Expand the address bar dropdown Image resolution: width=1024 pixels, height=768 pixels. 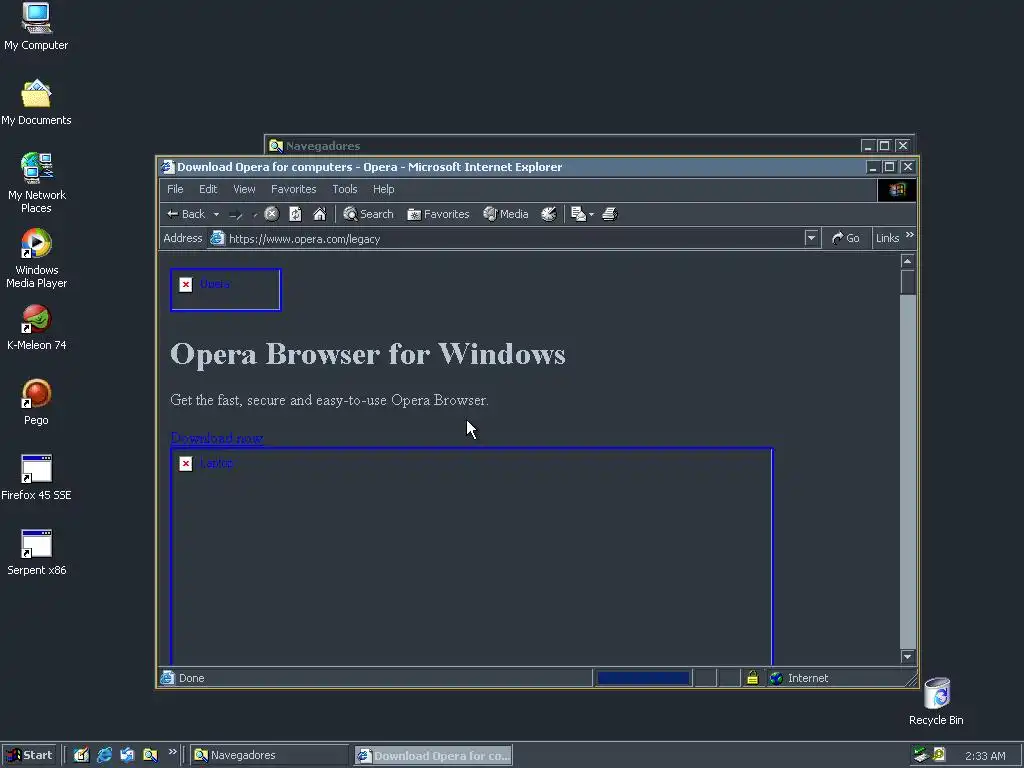coord(811,238)
